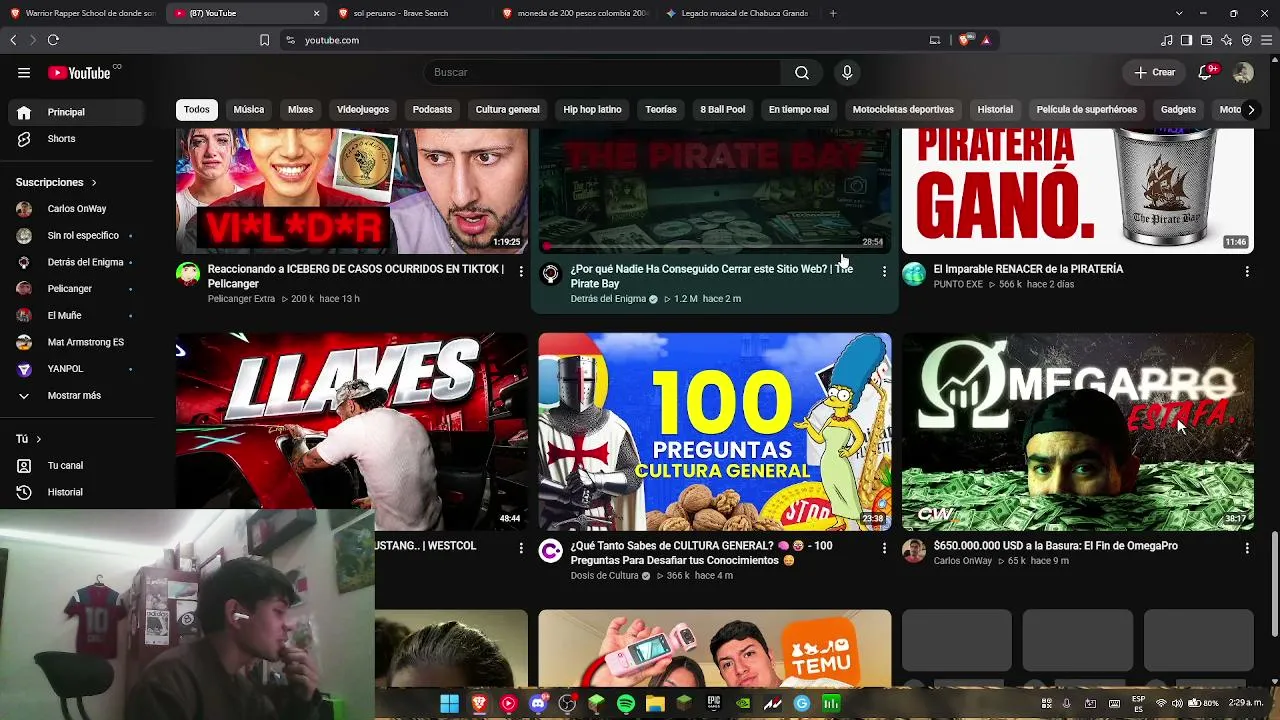Open the Brave Wallet icon
The width and height of the screenshot is (1280, 720).
coord(1206,40)
